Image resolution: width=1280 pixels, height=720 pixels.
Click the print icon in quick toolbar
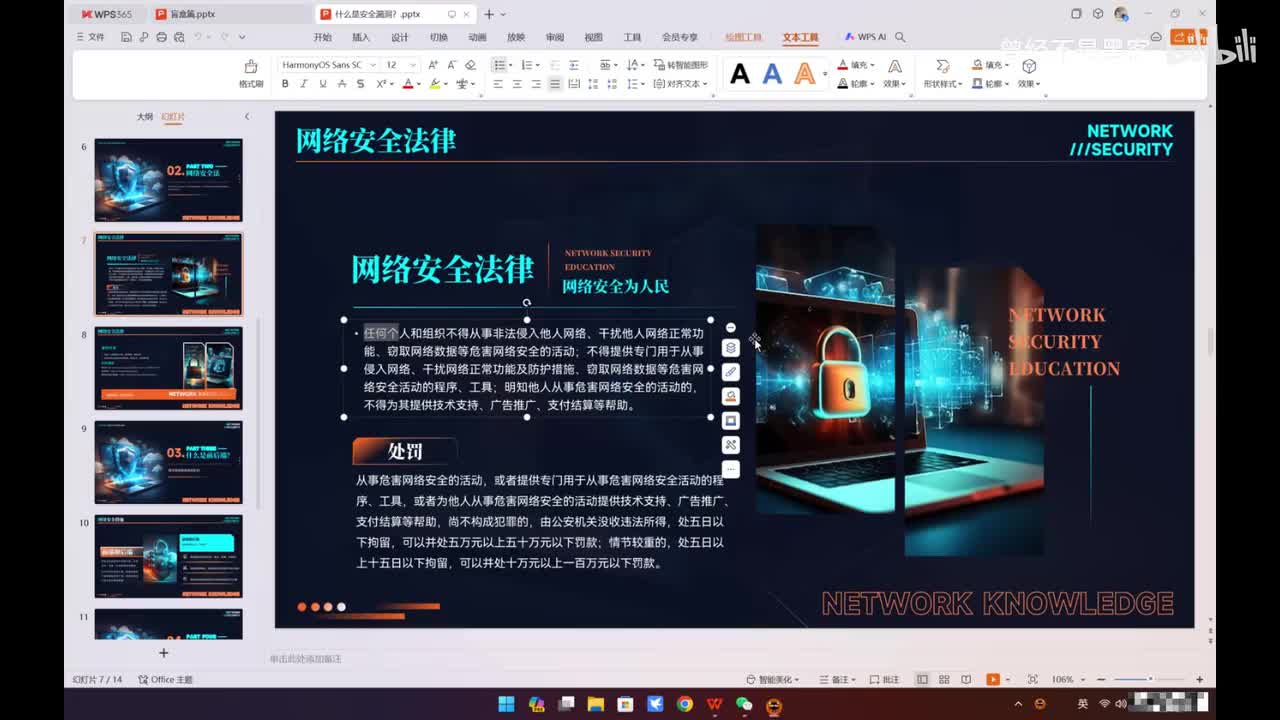click(160, 37)
